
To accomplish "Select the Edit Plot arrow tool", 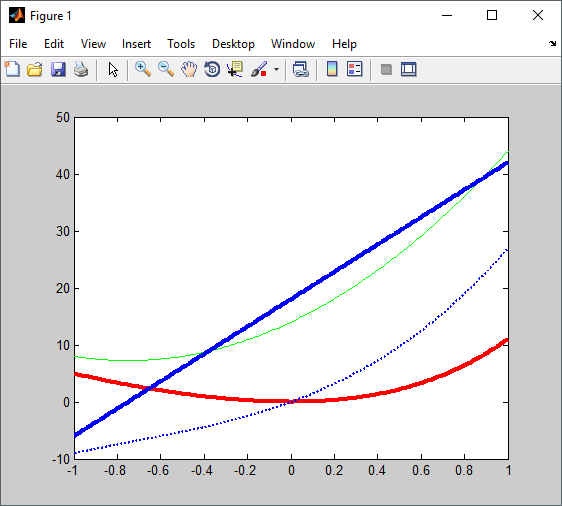I will [113, 69].
